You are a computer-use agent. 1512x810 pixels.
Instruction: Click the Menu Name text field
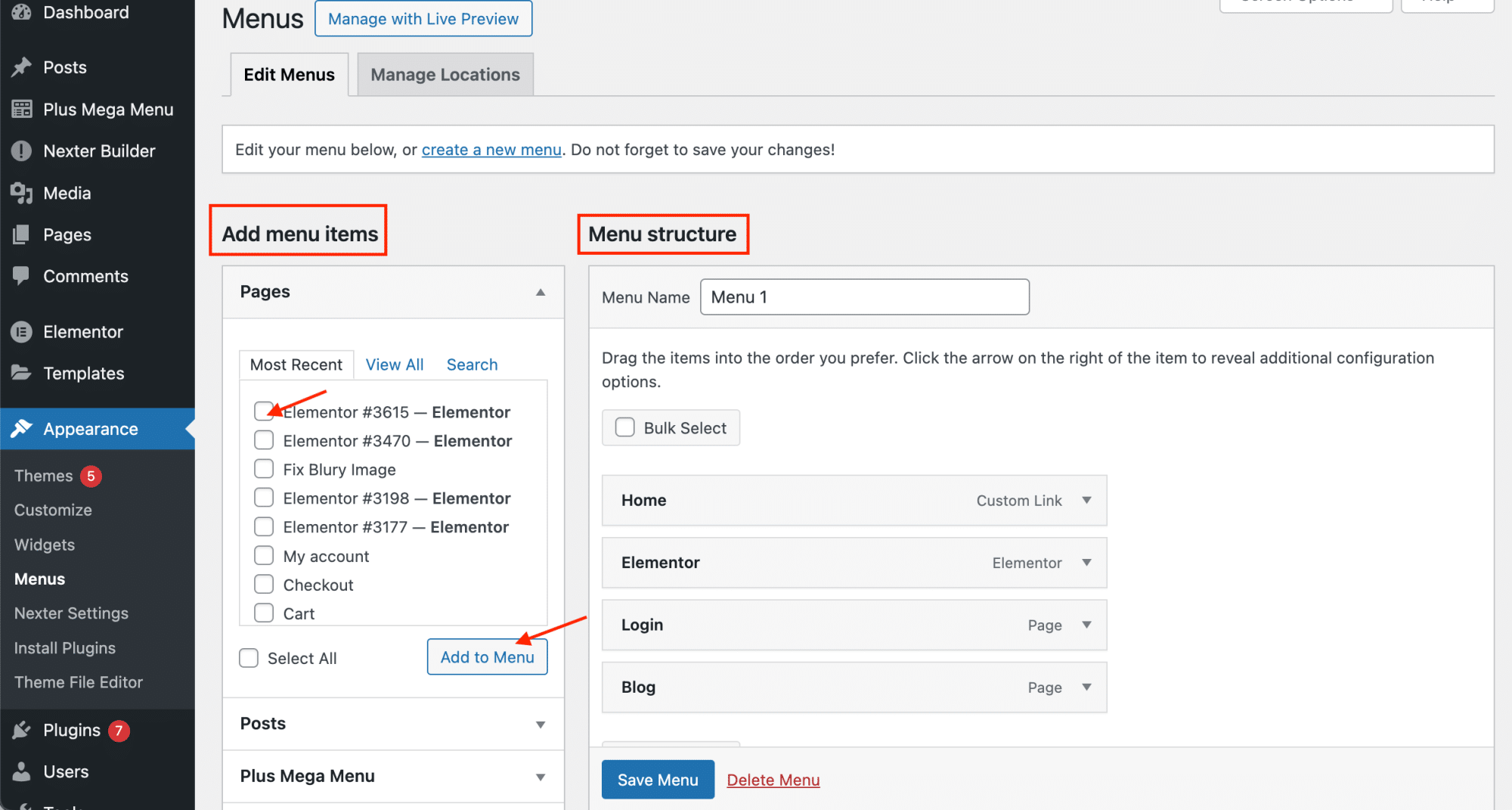tap(864, 297)
